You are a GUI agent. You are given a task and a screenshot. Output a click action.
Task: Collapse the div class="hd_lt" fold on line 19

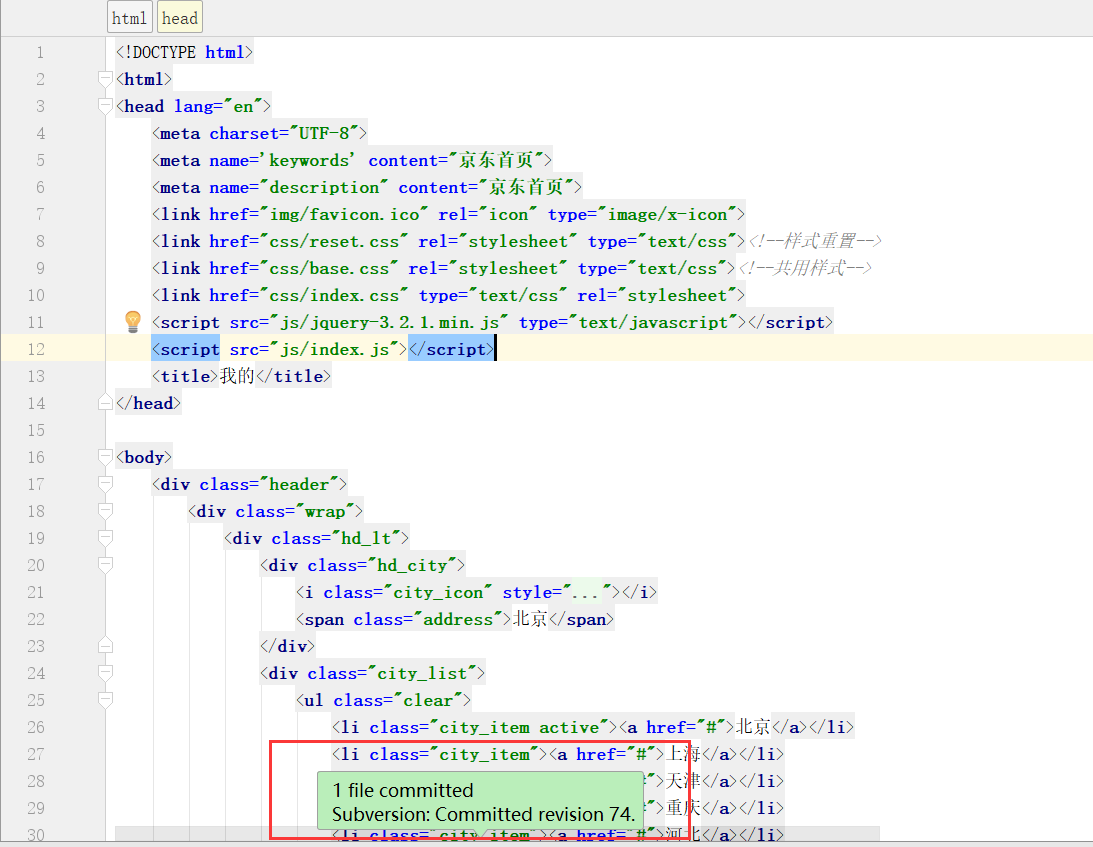pos(105,537)
